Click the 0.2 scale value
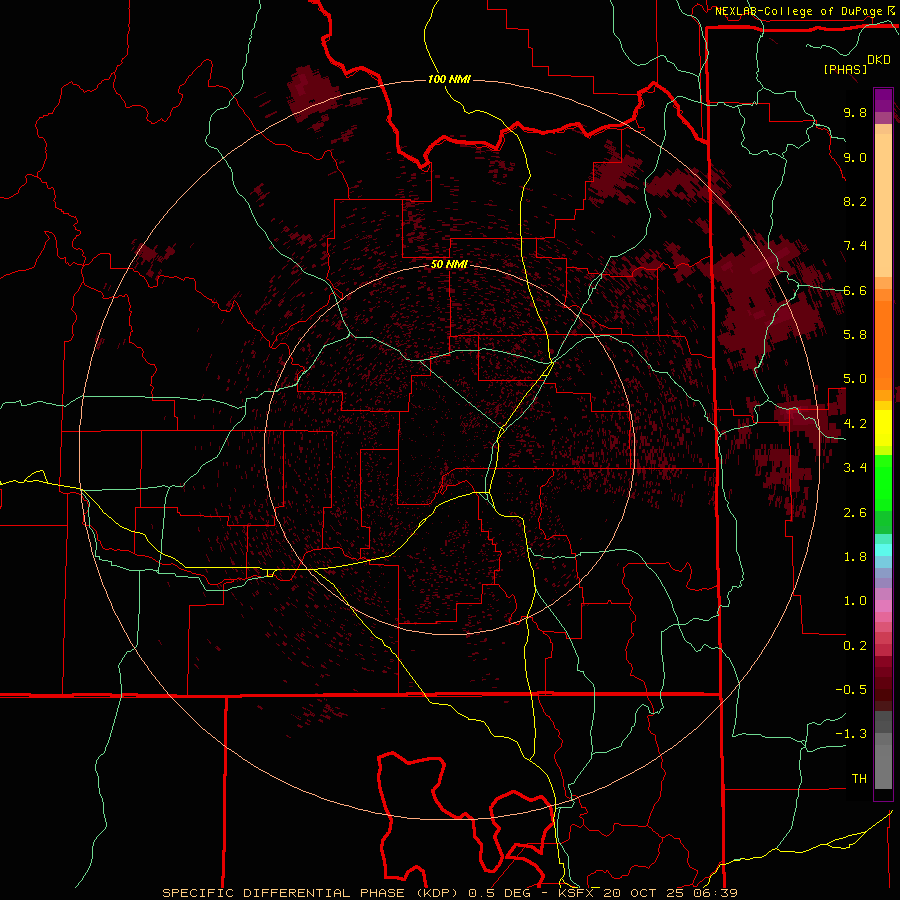900x900 pixels. tap(855, 646)
